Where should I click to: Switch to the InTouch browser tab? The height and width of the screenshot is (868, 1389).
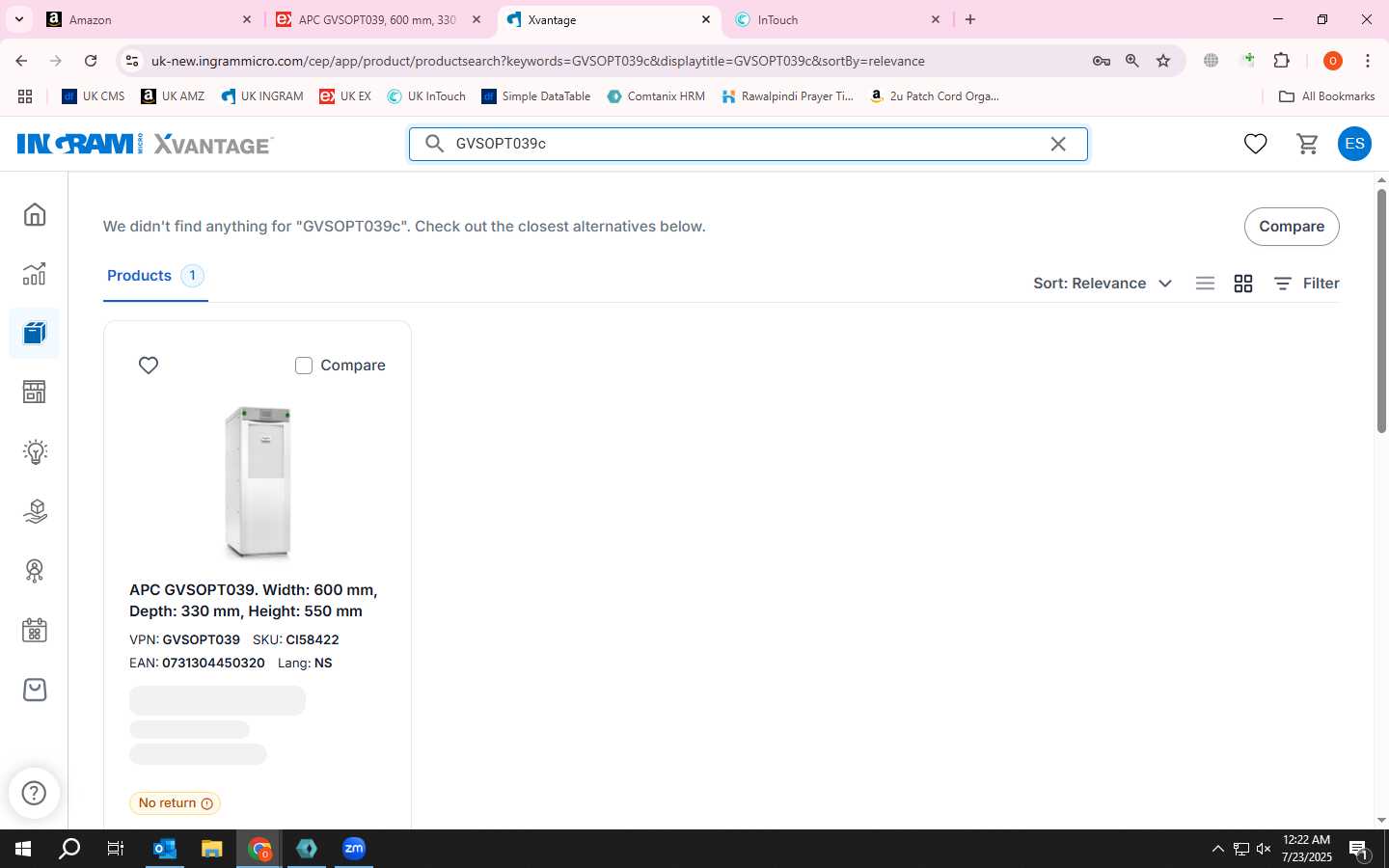835,19
